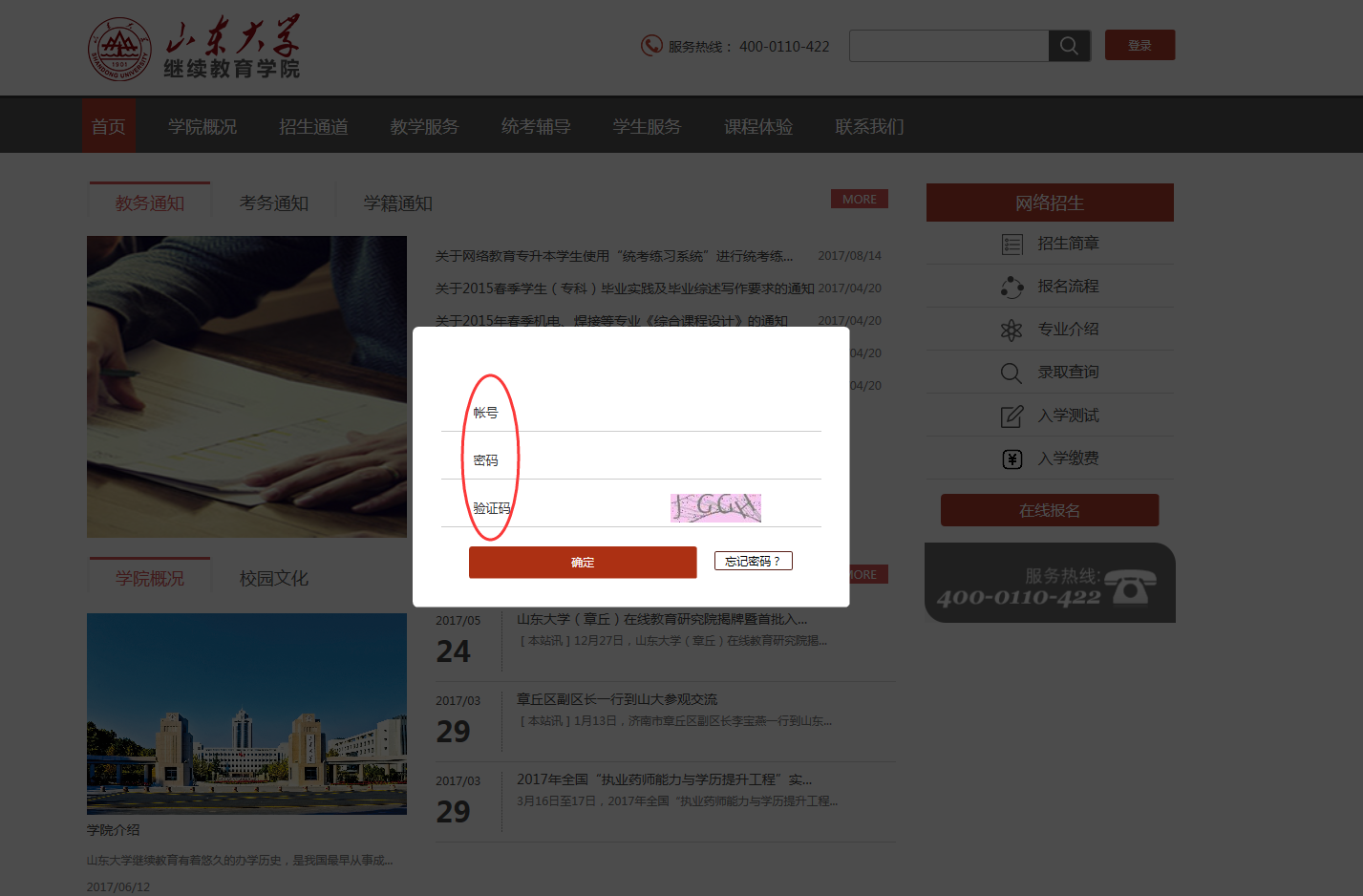The height and width of the screenshot is (896, 1363).
Task: Switch to the 教务通知 tab
Action: pyautogui.click(x=150, y=202)
